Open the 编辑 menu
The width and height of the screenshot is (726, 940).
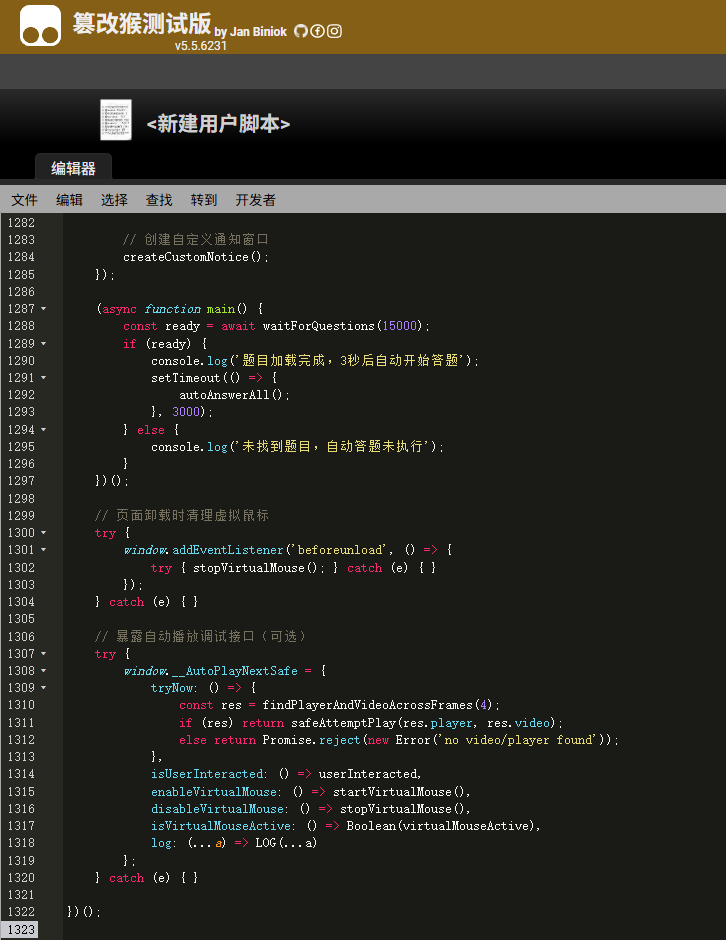click(x=70, y=200)
